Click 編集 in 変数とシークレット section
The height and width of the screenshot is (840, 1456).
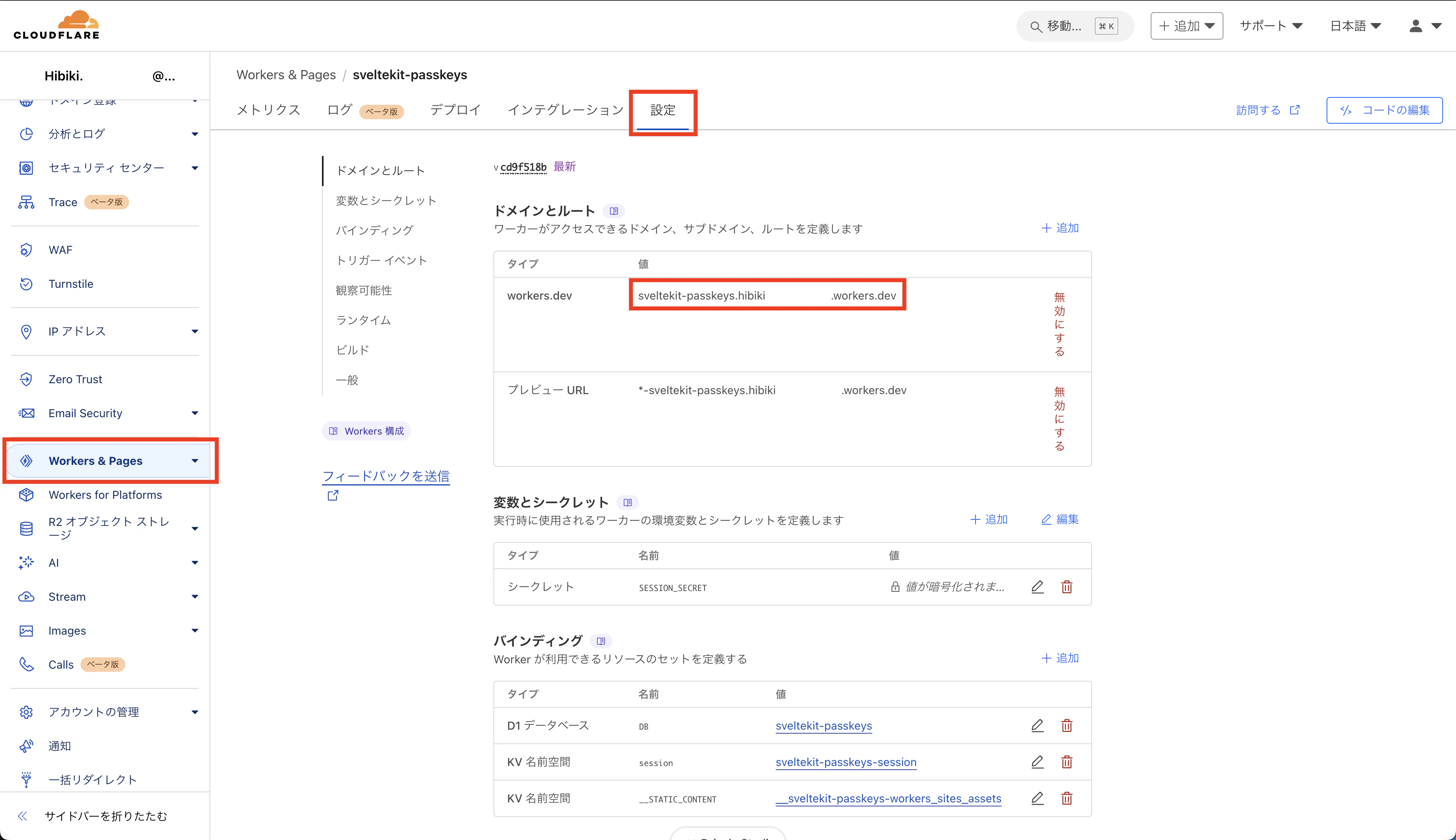tap(1060, 519)
